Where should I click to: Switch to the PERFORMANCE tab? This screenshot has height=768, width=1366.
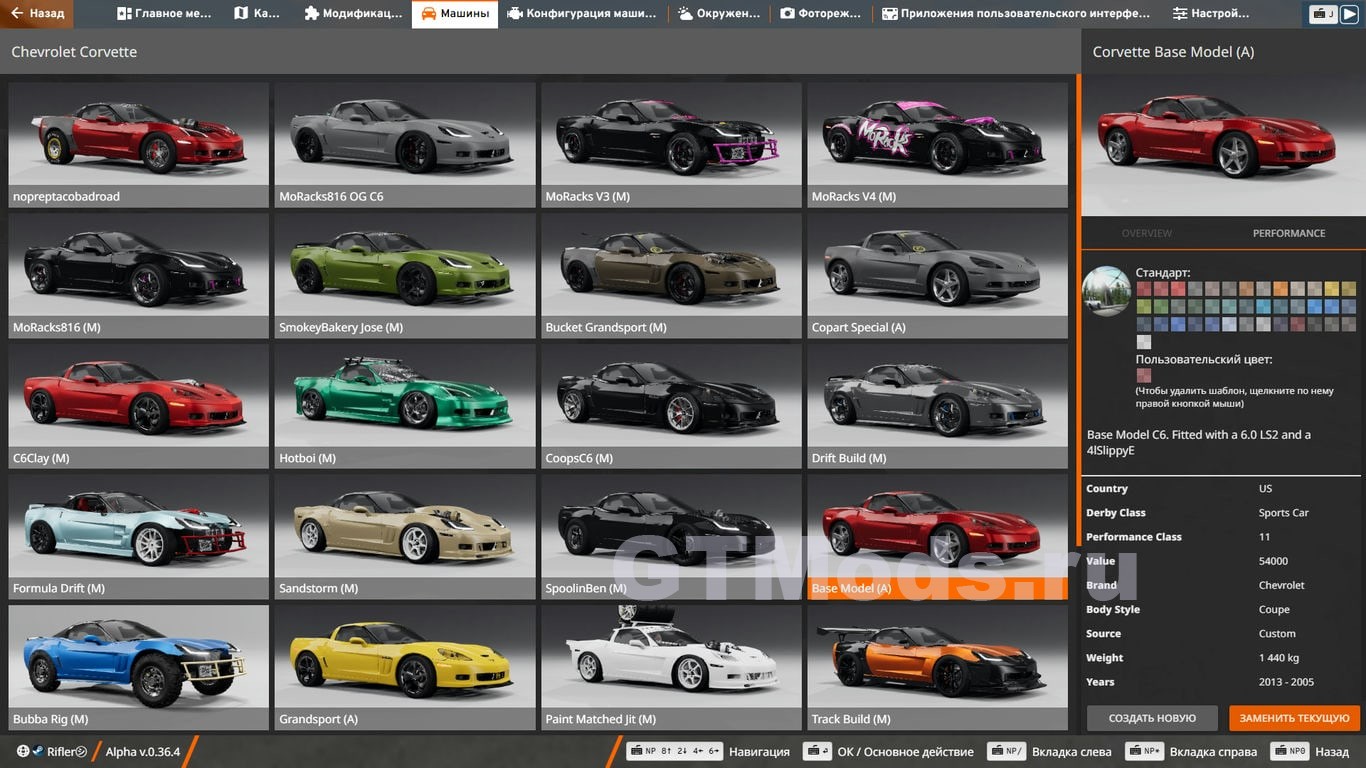coord(1289,233)
